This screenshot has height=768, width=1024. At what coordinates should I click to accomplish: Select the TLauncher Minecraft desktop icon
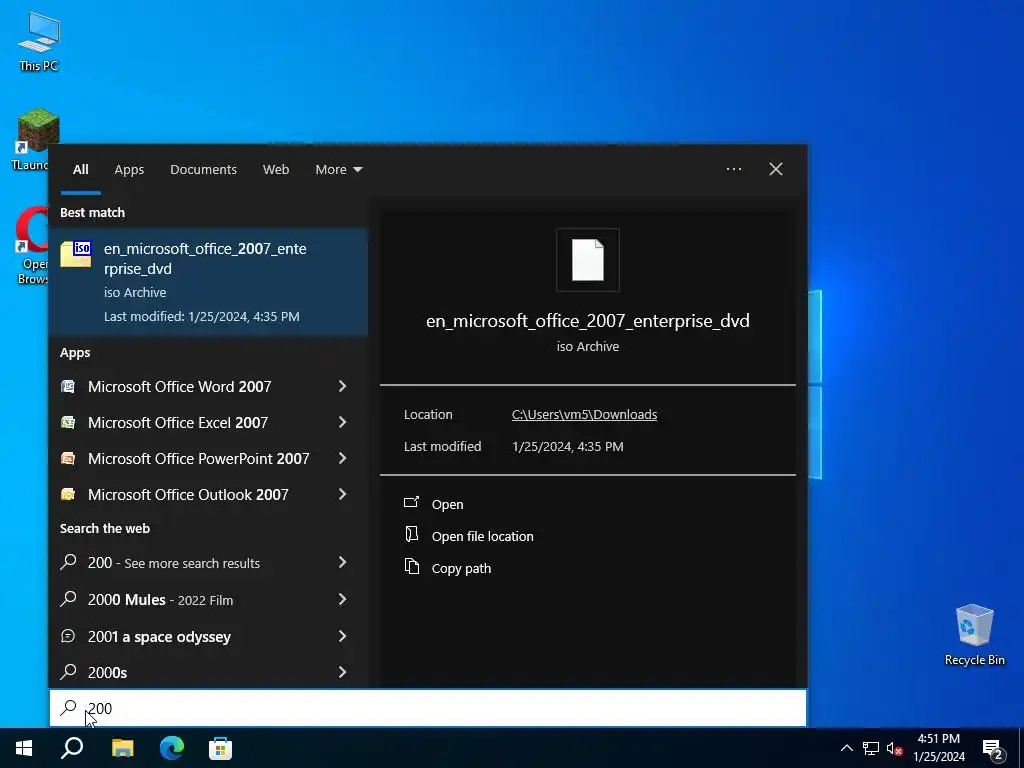click(34, 139)
